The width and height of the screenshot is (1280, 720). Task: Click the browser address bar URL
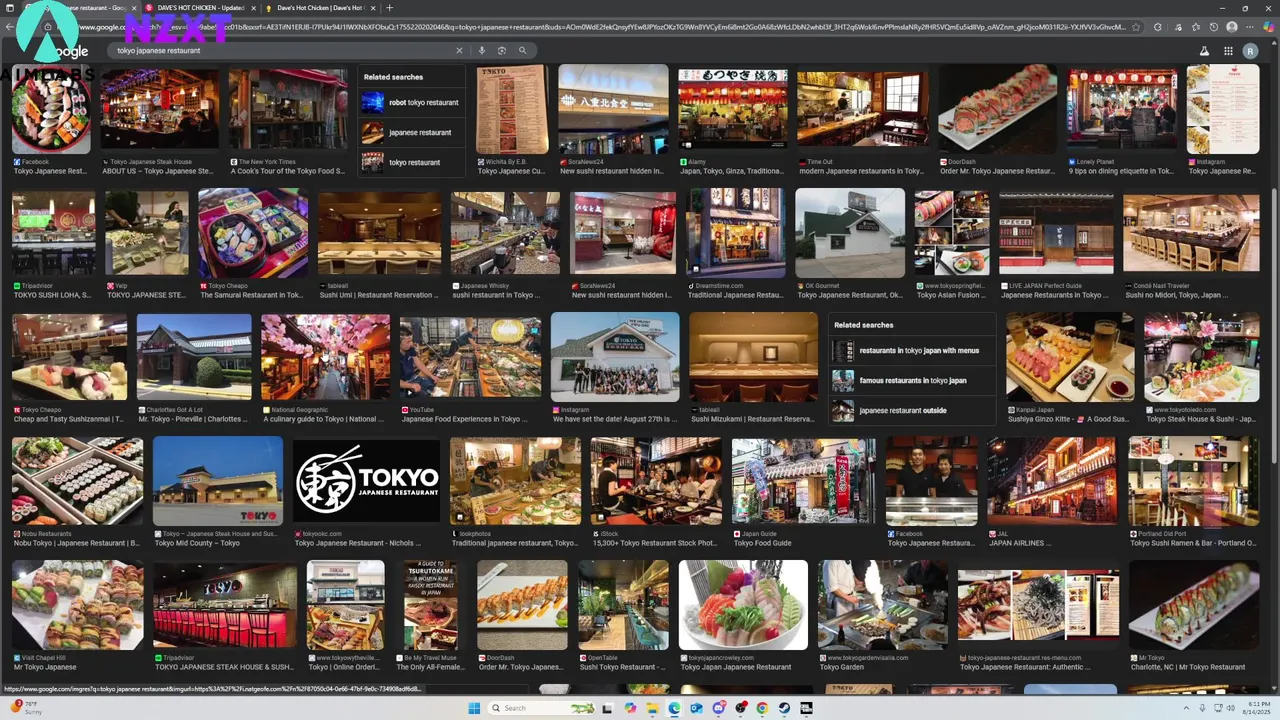click(x=610, y=27)
